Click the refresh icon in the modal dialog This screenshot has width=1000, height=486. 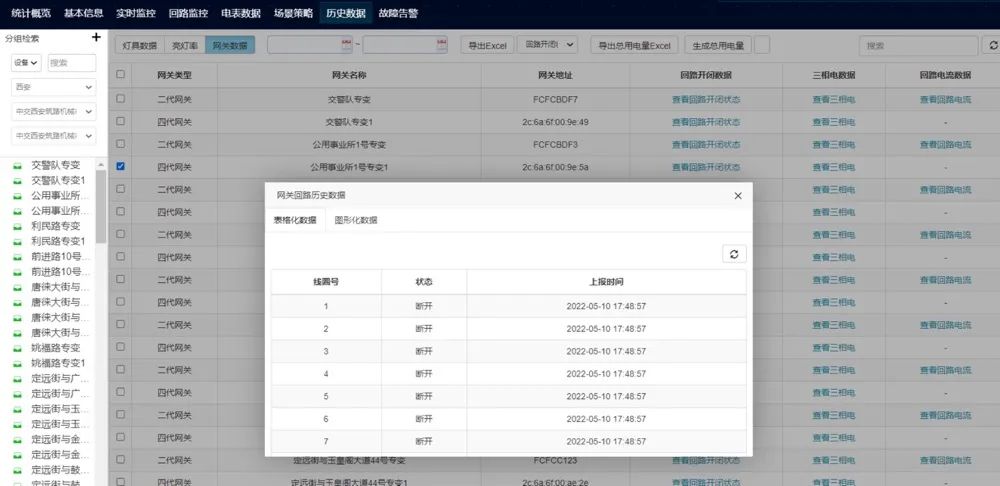(x=734, y=254)
